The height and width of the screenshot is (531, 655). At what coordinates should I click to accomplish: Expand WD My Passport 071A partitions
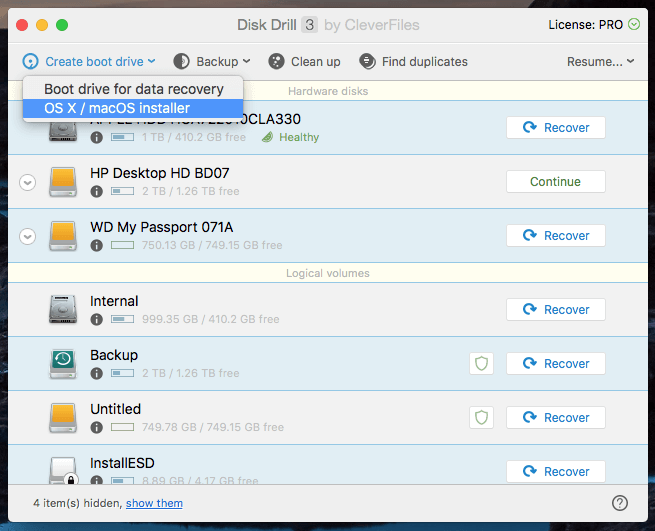click(28, 236)
